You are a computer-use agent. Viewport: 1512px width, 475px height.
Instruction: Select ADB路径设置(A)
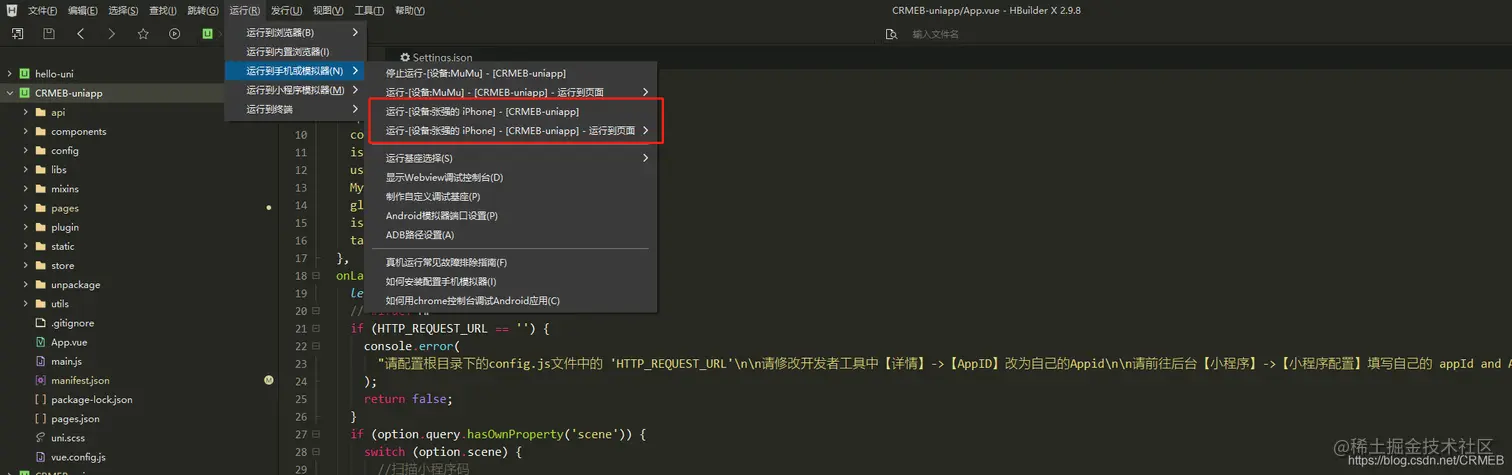[x=512, y=235]
